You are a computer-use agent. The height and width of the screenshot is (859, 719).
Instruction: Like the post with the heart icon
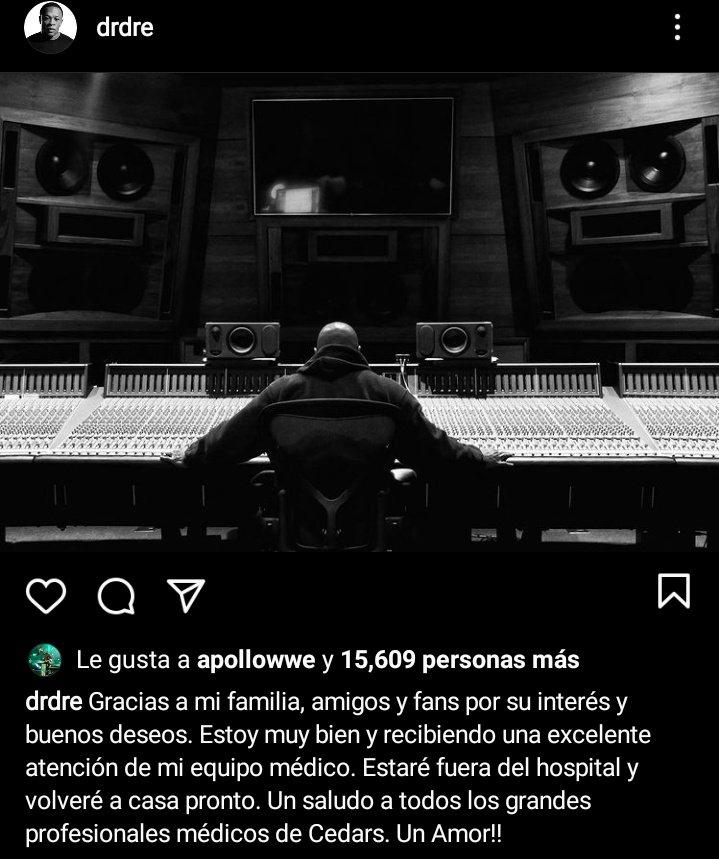tap(46, 595)
